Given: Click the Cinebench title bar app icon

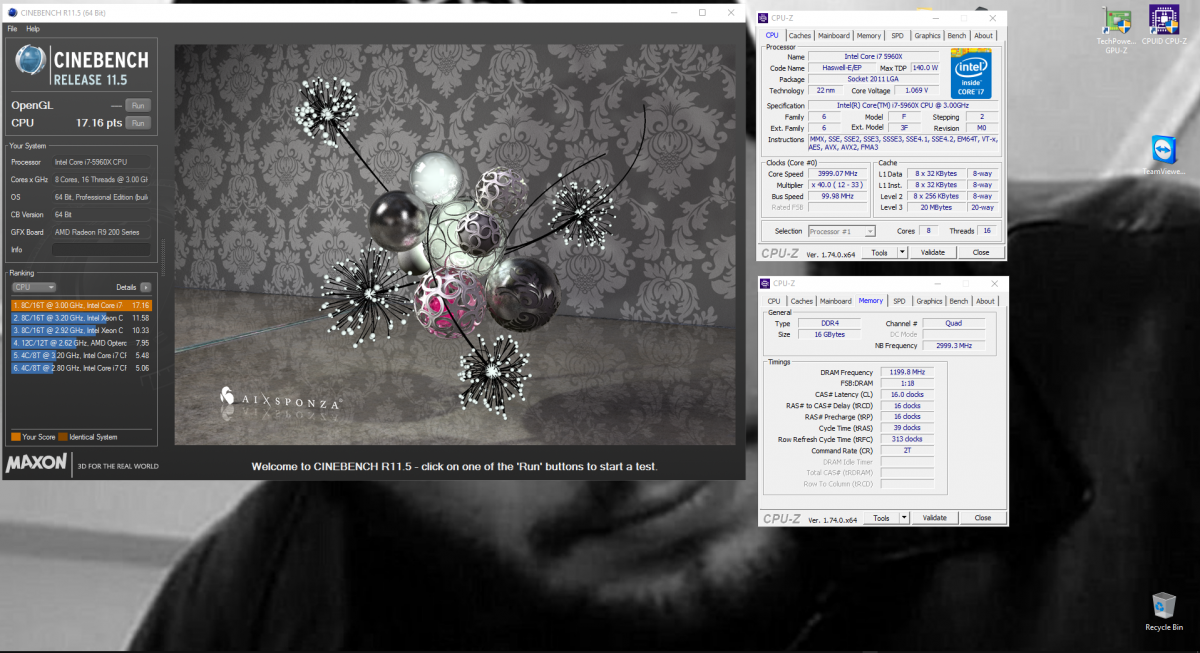Looking at the screenshot, I should point(11,13).
